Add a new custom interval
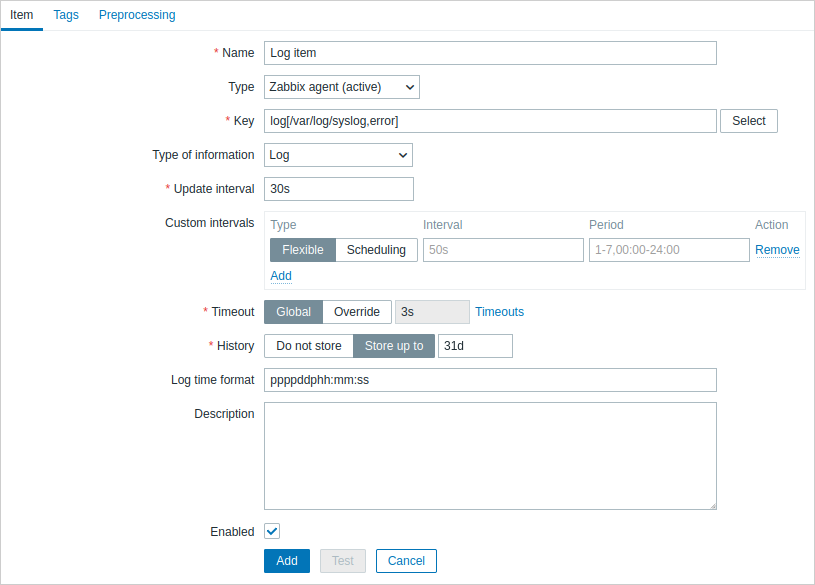The width and height of the screenshot is (815, 585). (x=281, y=276)
